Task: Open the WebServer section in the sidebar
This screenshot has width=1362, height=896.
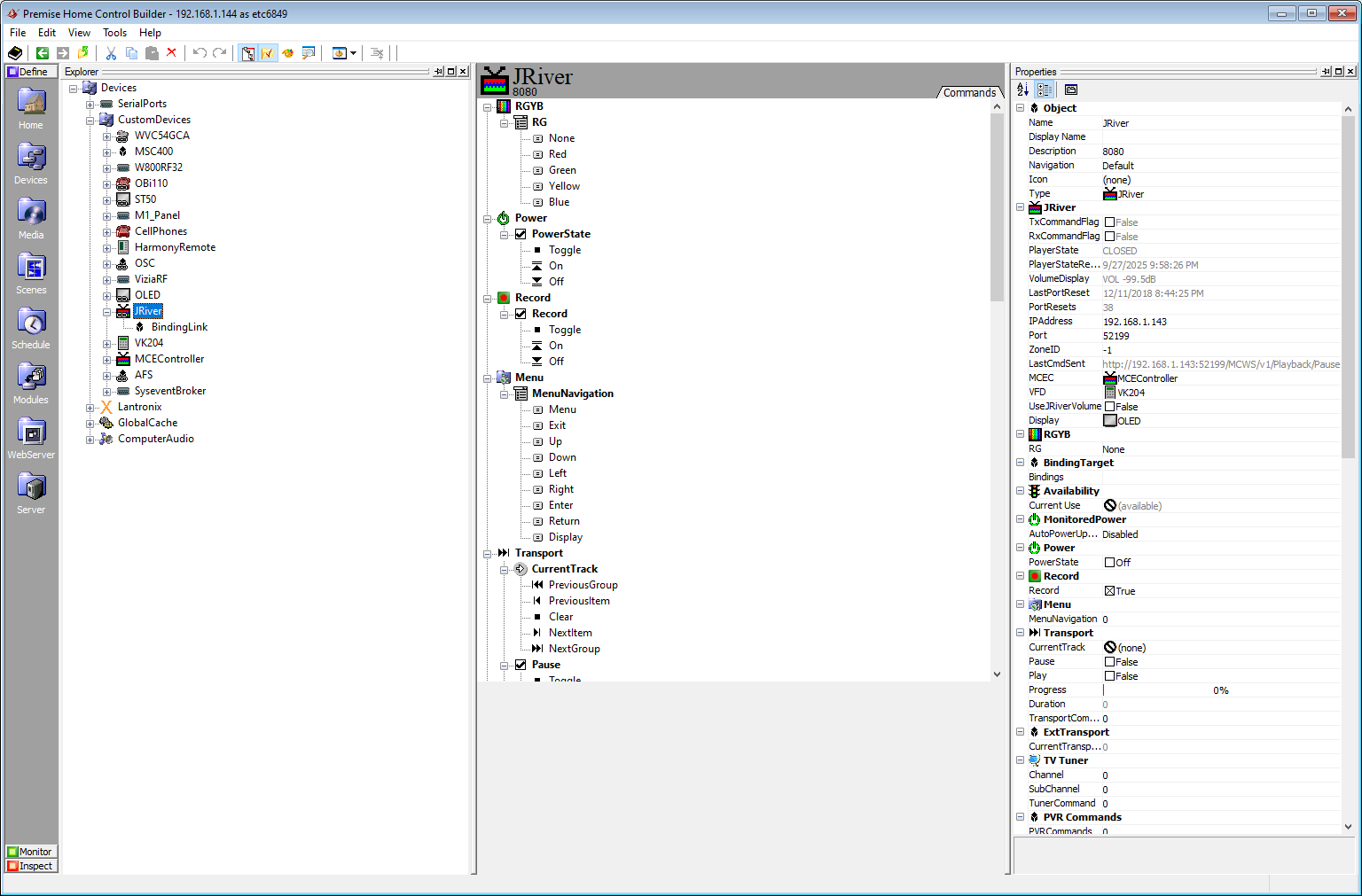Action: 30,434
